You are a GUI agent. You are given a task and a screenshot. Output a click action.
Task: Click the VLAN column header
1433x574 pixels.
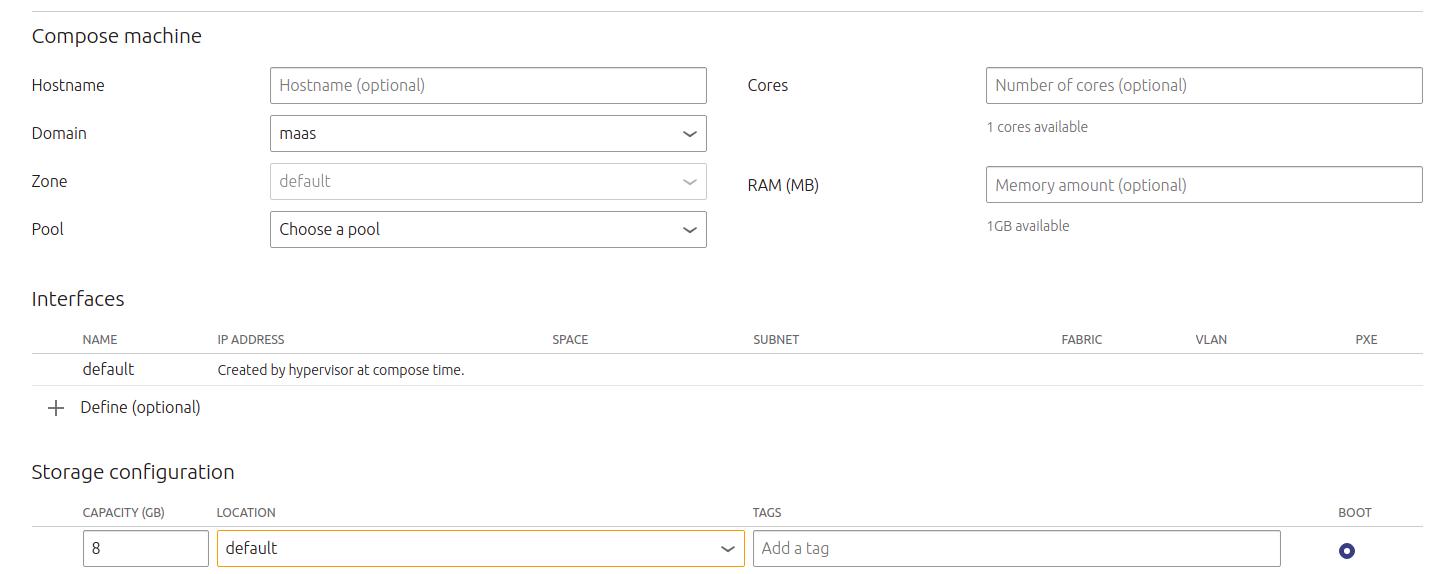(1210, 340)
